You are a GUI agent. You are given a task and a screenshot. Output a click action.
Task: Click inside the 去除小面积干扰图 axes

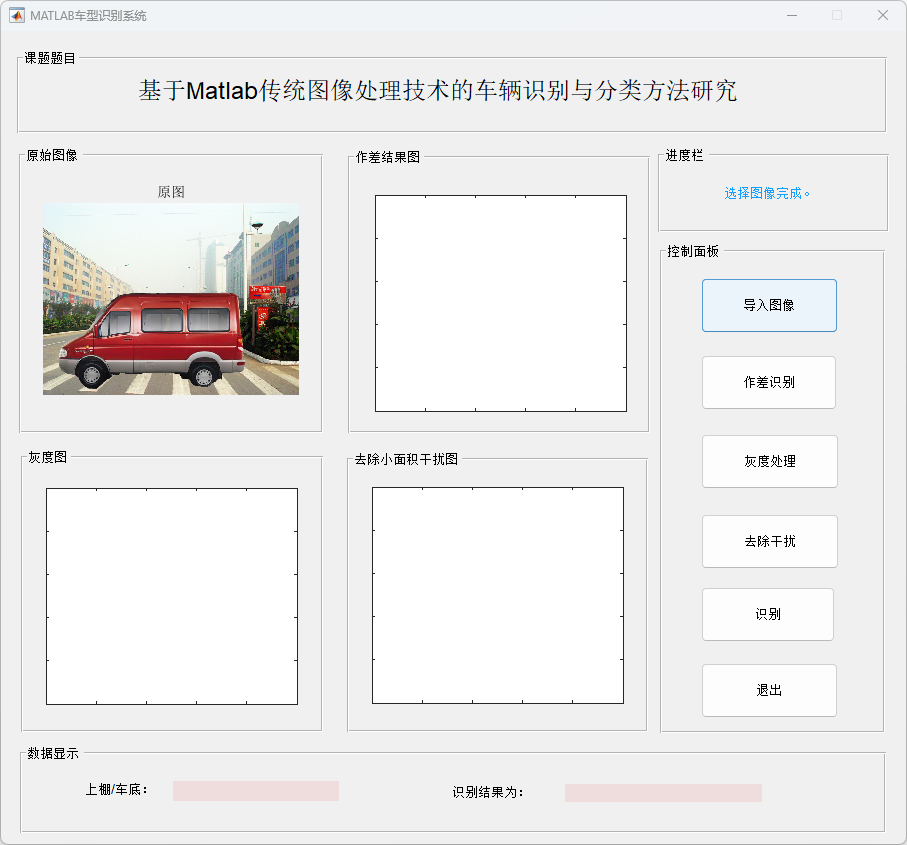point(497,595)
